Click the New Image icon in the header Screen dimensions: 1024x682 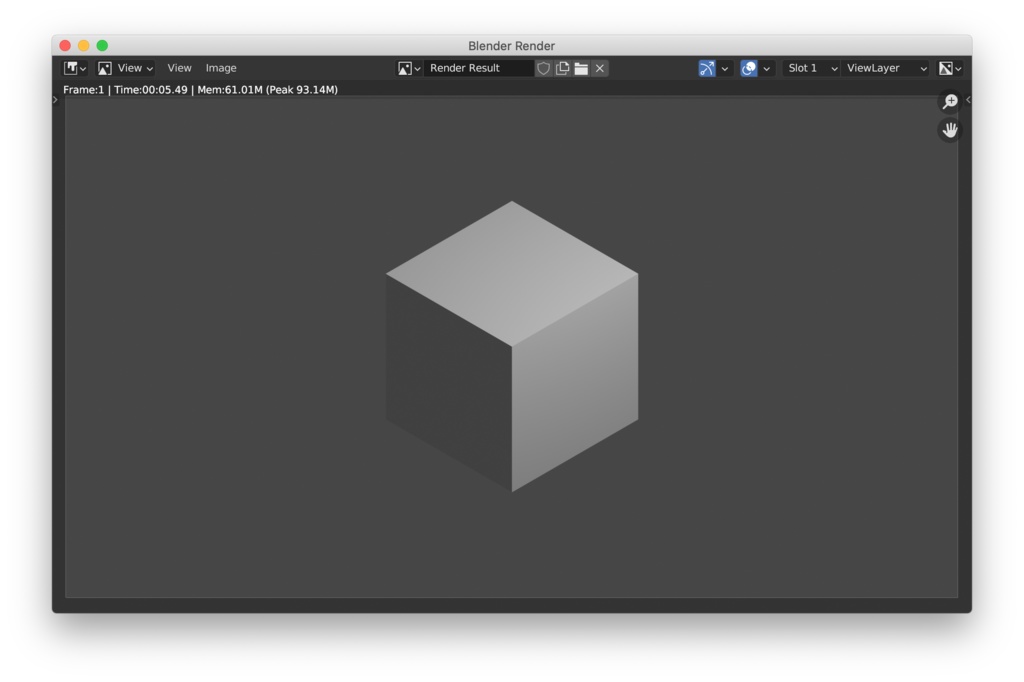(x=561, y=68)
